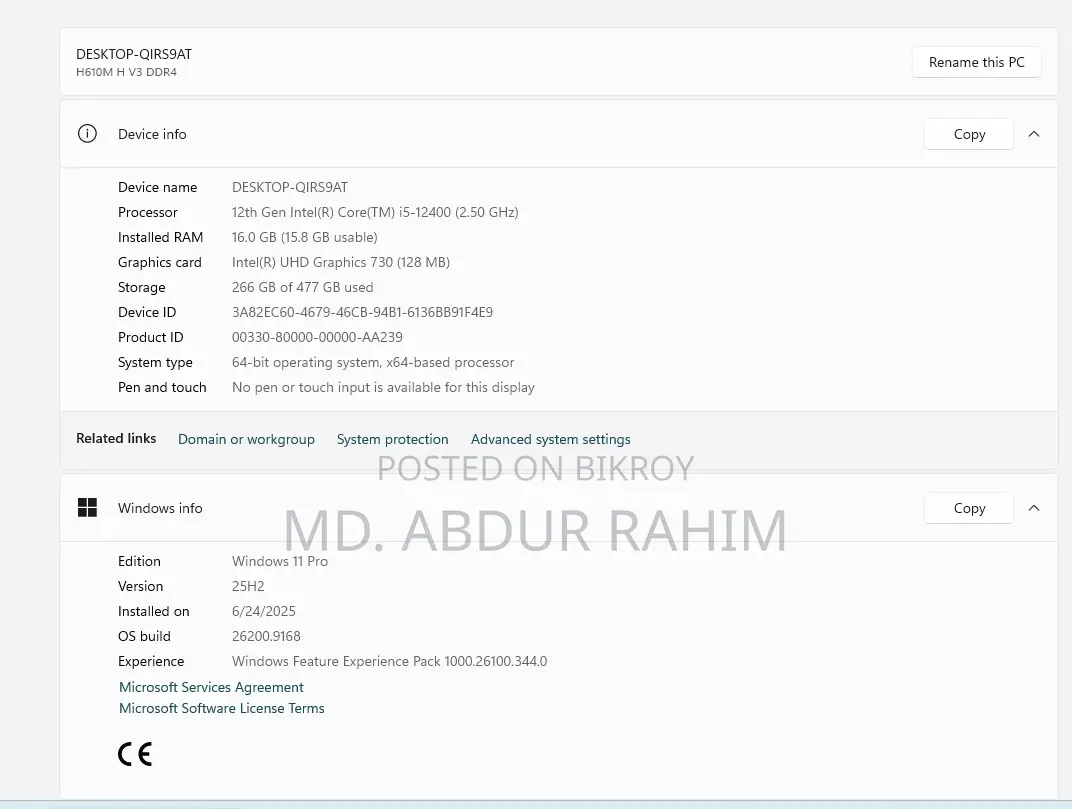
Task: Collapse the Device info section chevron
Action: [1034, 134]
